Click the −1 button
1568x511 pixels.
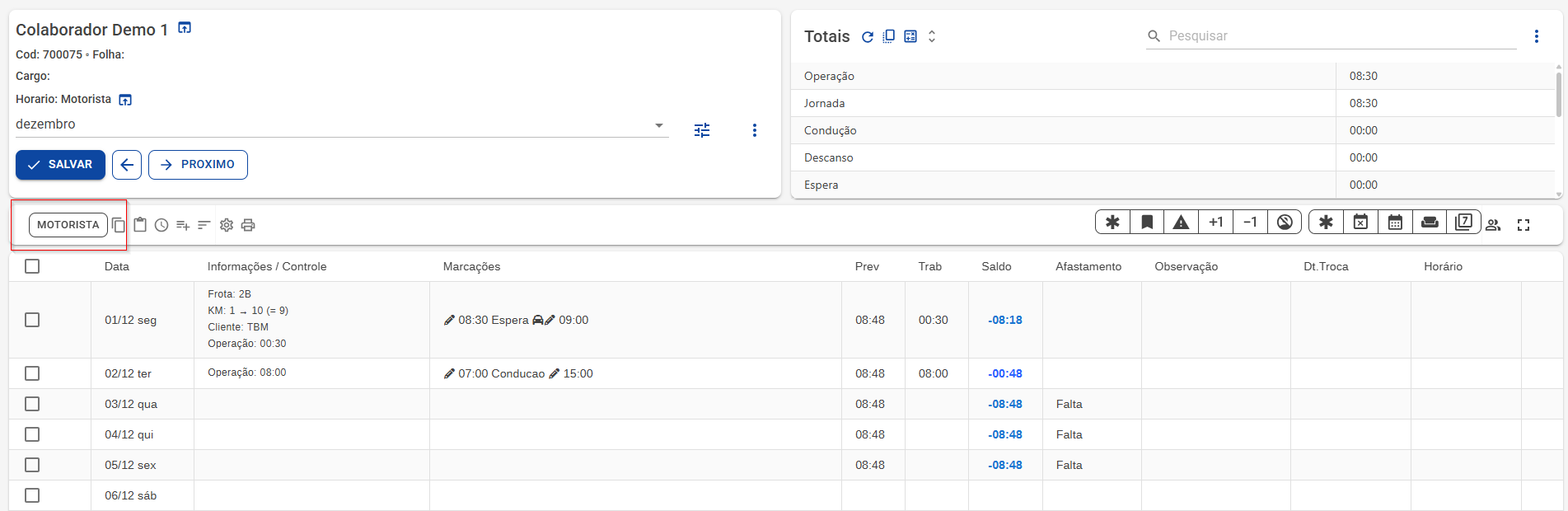[x=1250, y=222]
